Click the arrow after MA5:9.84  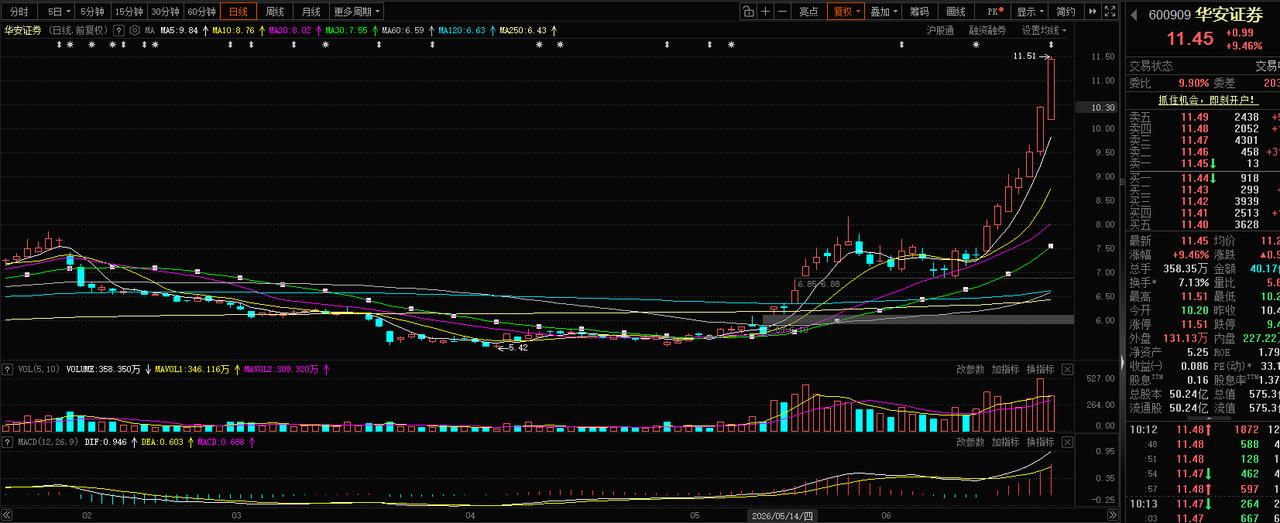click(204, 30)
